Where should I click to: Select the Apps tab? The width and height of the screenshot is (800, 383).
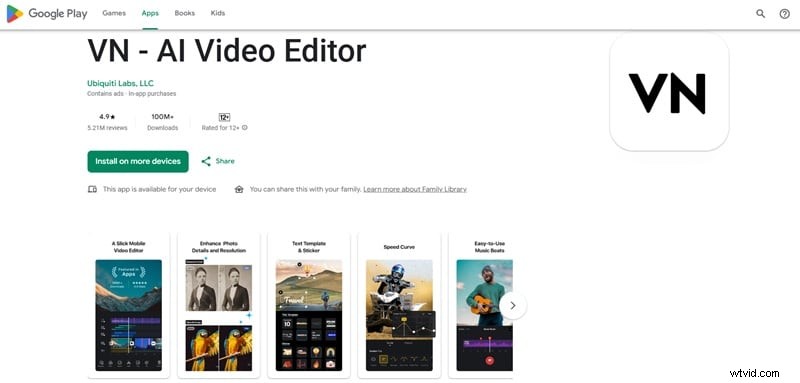[150, 13]
